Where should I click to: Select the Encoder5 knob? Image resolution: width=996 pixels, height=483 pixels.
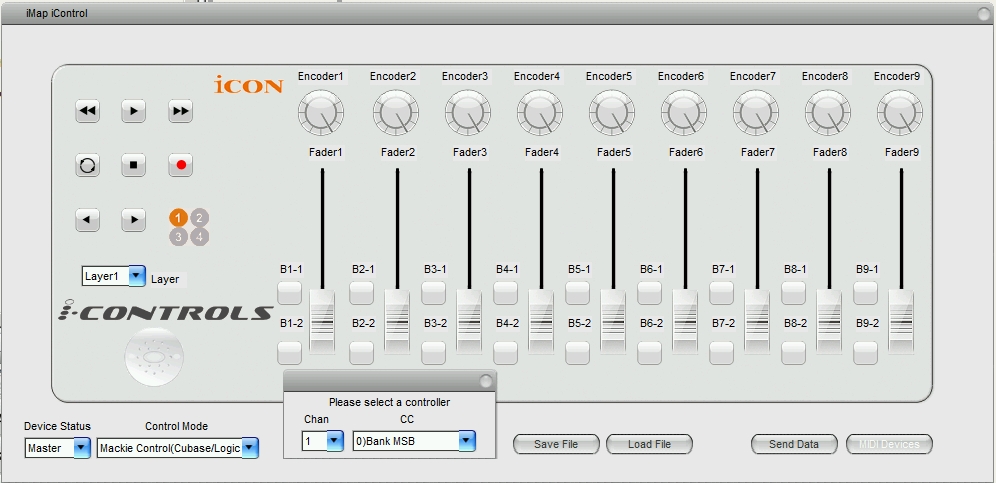coord(612,112)
